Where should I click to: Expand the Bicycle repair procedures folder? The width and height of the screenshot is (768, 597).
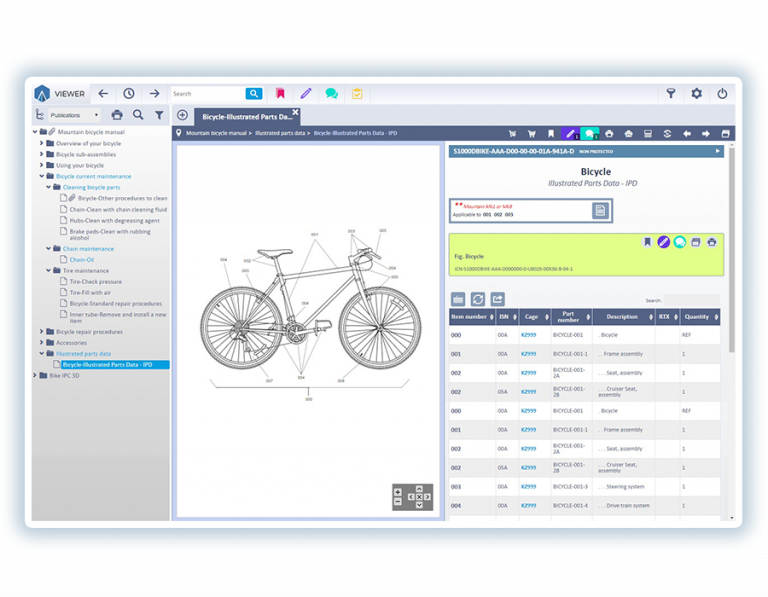point(42,331)
